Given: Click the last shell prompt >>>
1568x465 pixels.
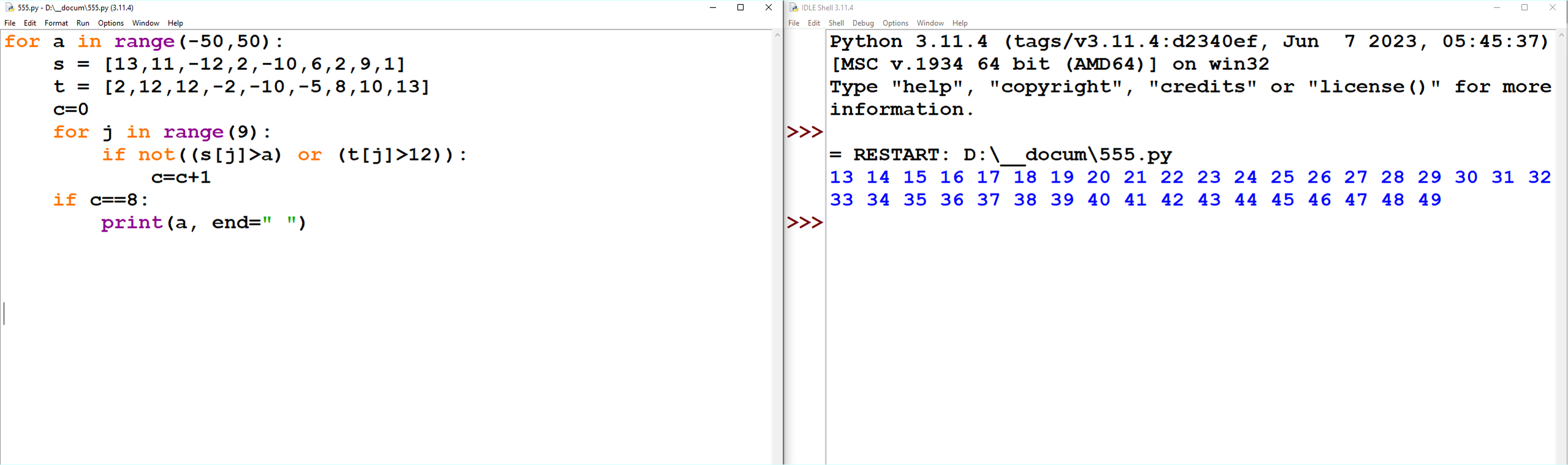Looking at the screenshot, I should [804, 222].
